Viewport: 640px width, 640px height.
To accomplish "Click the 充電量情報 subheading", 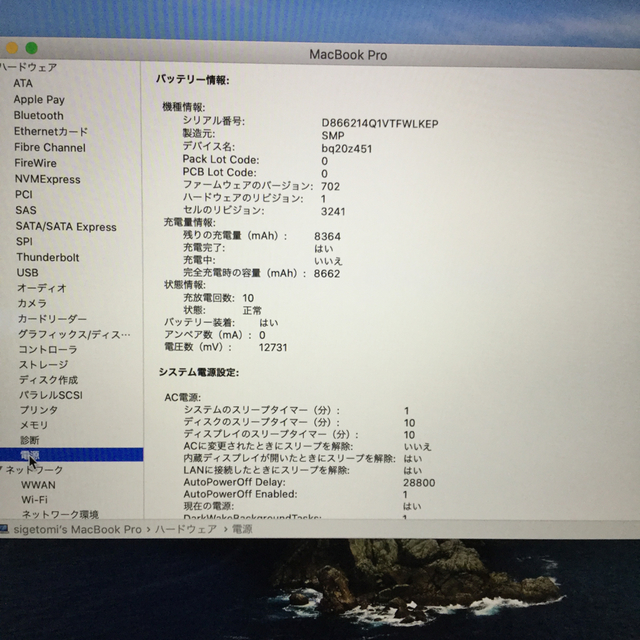I will (x=189, y=222).
